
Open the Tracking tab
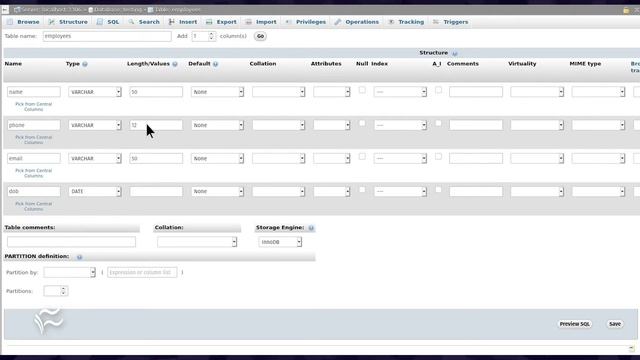click(406, 22)
